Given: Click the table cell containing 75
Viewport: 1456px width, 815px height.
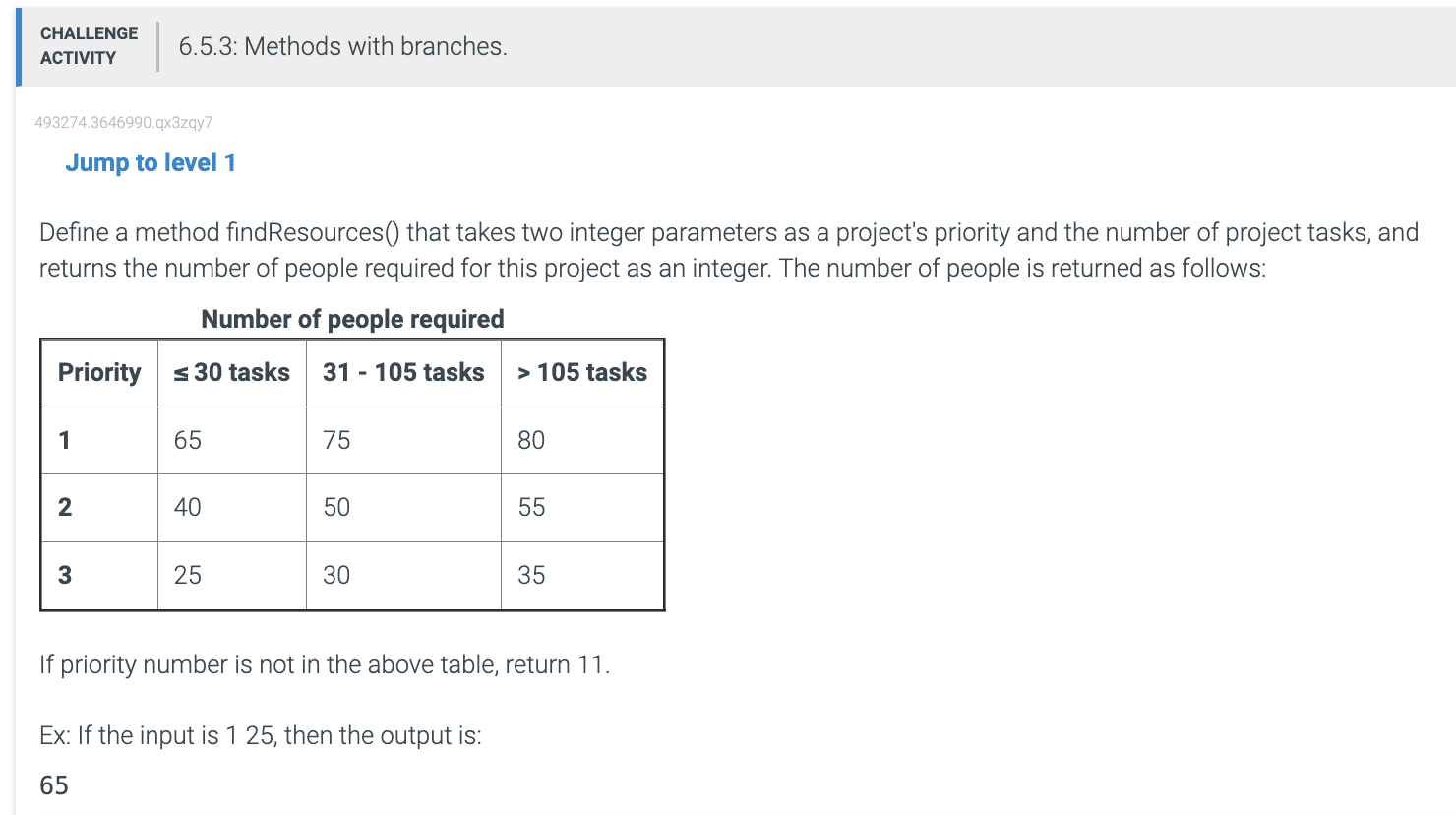Looking at the screenshot, I should click(403, 441).
